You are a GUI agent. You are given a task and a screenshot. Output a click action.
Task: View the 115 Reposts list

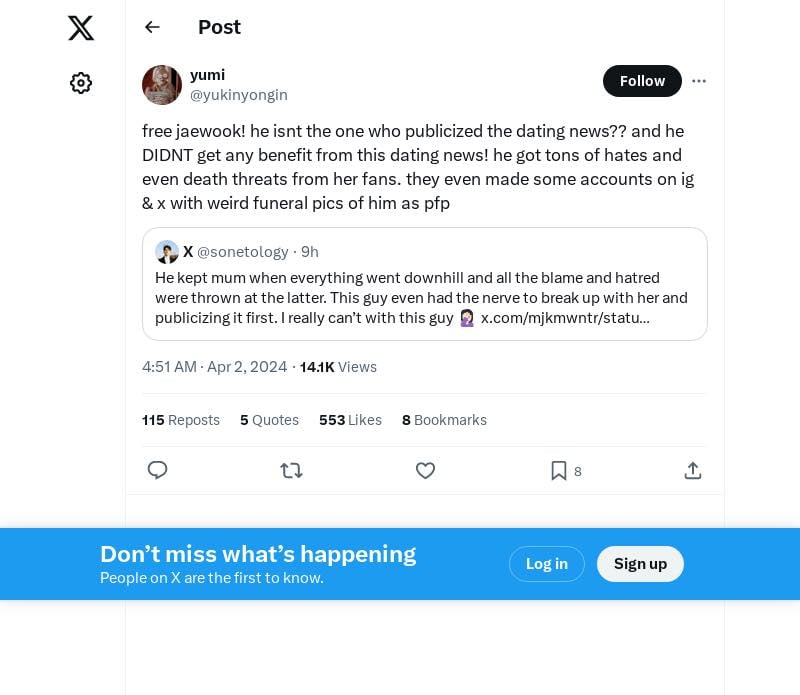point(181,420)
